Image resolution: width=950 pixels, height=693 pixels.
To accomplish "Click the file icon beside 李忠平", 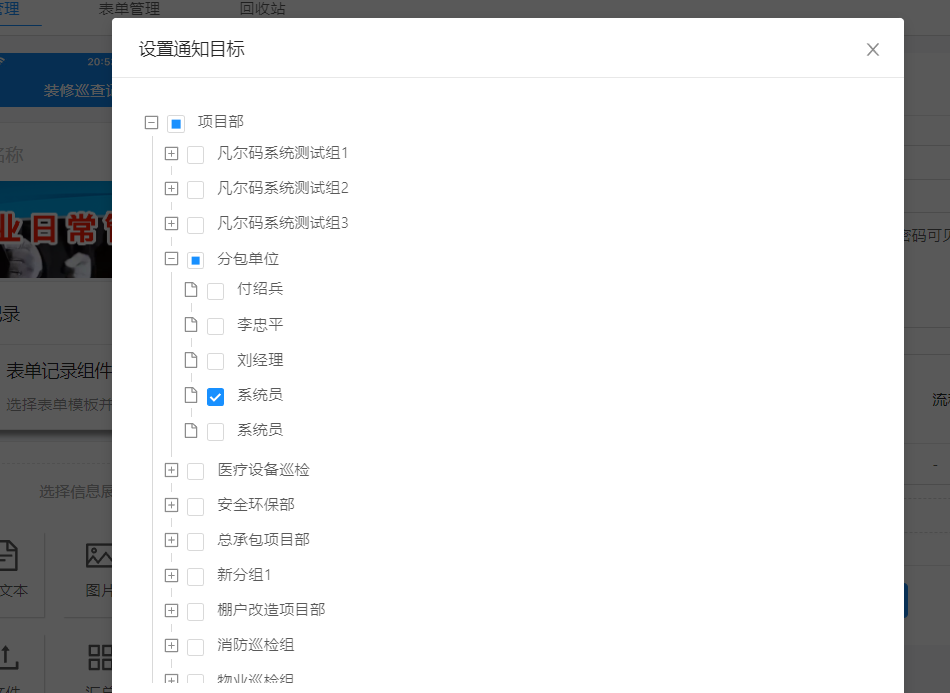I will pos(191,325).
